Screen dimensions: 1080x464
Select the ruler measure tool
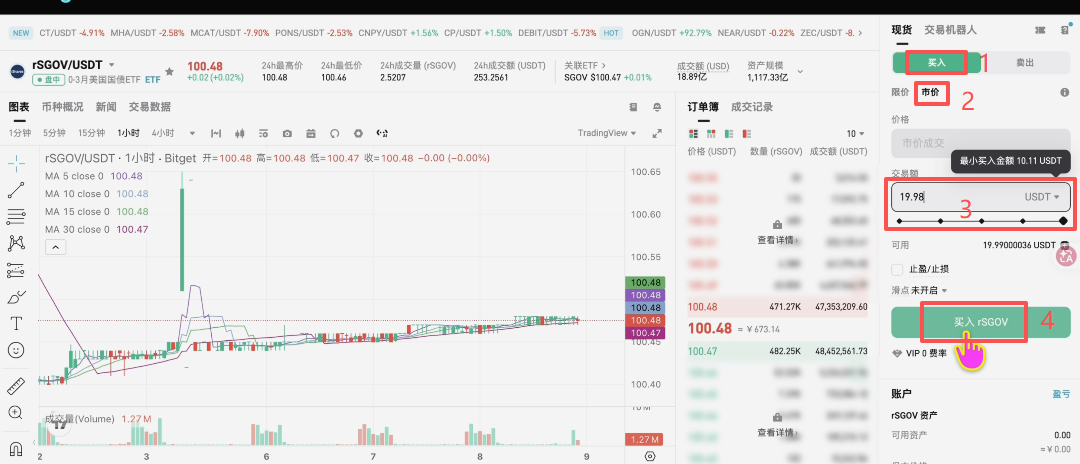pyautogui.click(x=17, y=386)
